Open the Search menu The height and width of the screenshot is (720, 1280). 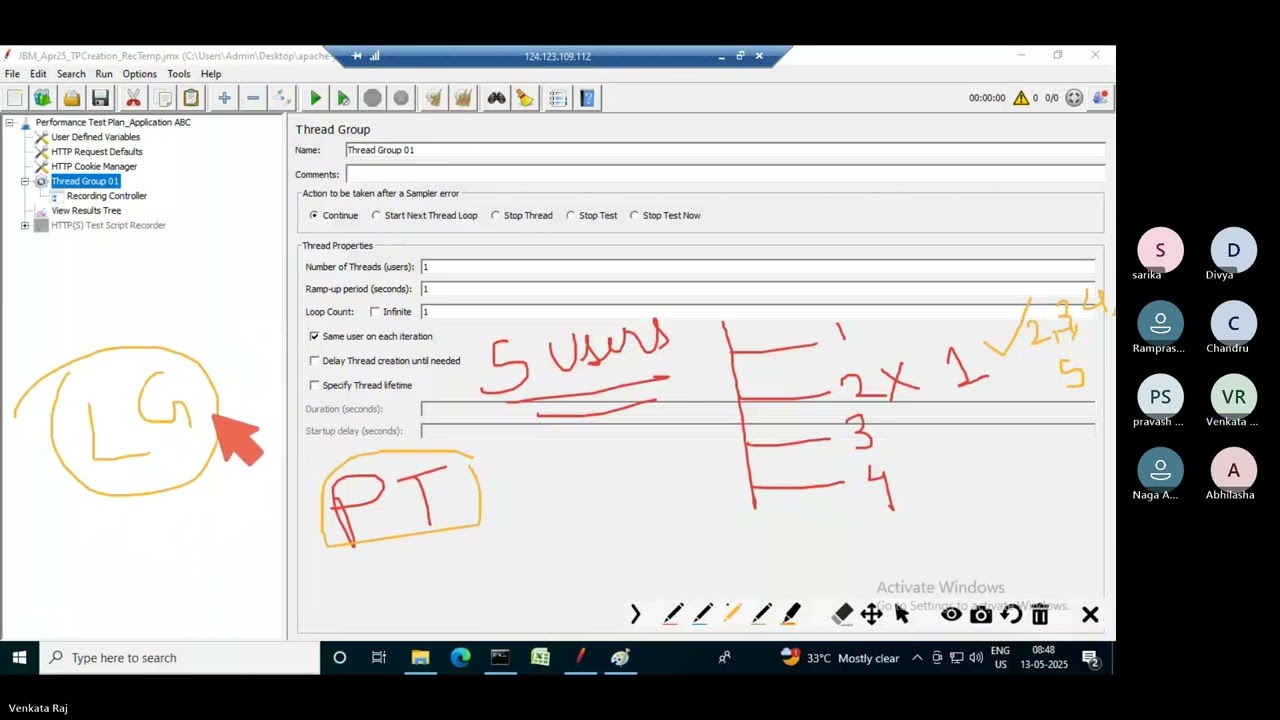click(x=71, y=74)
